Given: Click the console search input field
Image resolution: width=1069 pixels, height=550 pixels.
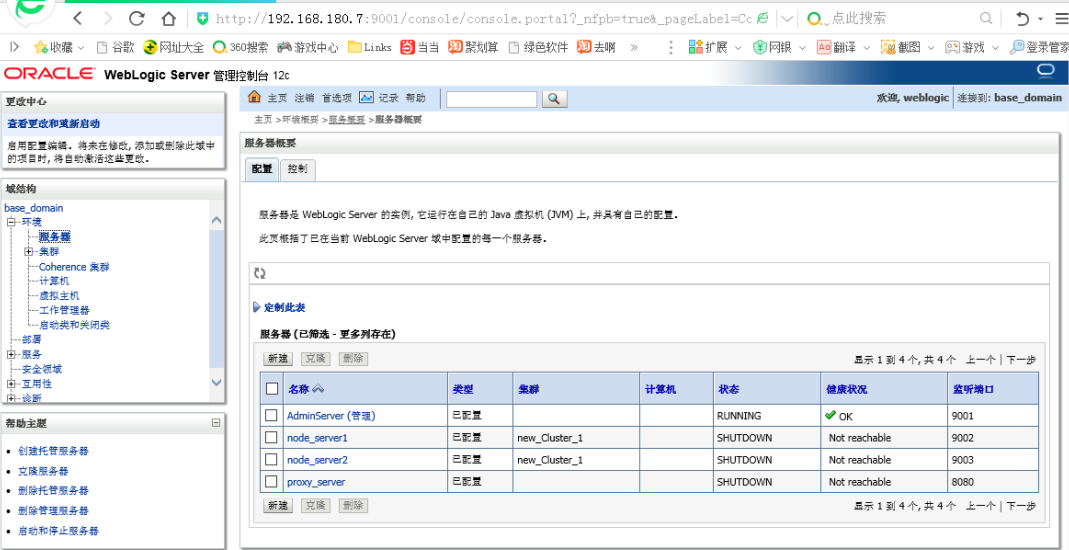Looking at the screenshot, I should click(x=491, y=99).
